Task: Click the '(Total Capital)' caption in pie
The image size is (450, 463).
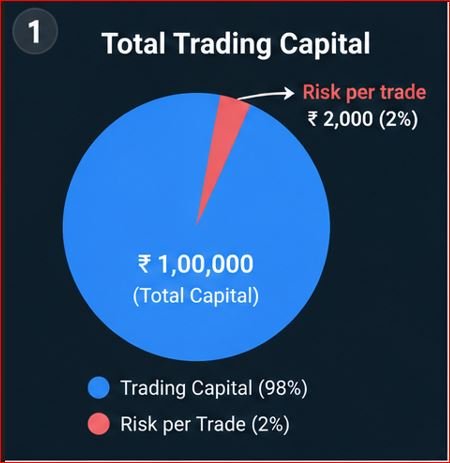Action: (196, 296)
